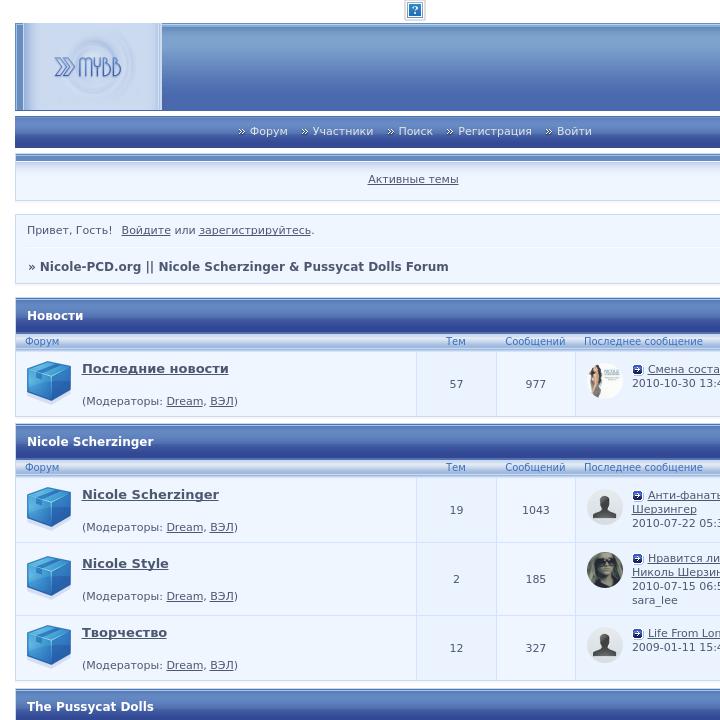Click the blue box icon for Nicole Scherzinger forum
The width and height of the screenshot is (720, 720).
coord(49,507)
